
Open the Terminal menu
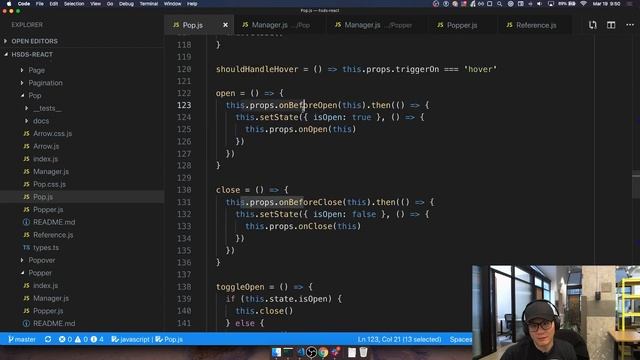click(x=149, y=4)
